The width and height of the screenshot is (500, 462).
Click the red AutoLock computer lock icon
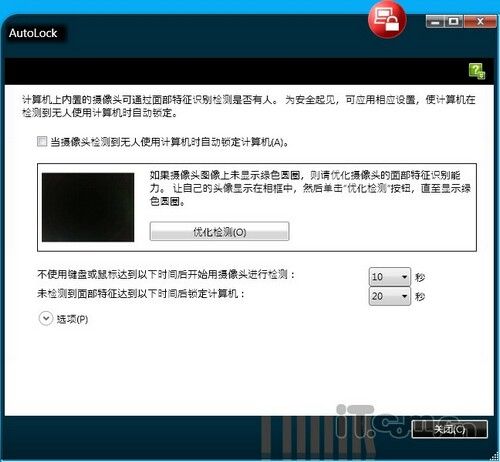387,20
